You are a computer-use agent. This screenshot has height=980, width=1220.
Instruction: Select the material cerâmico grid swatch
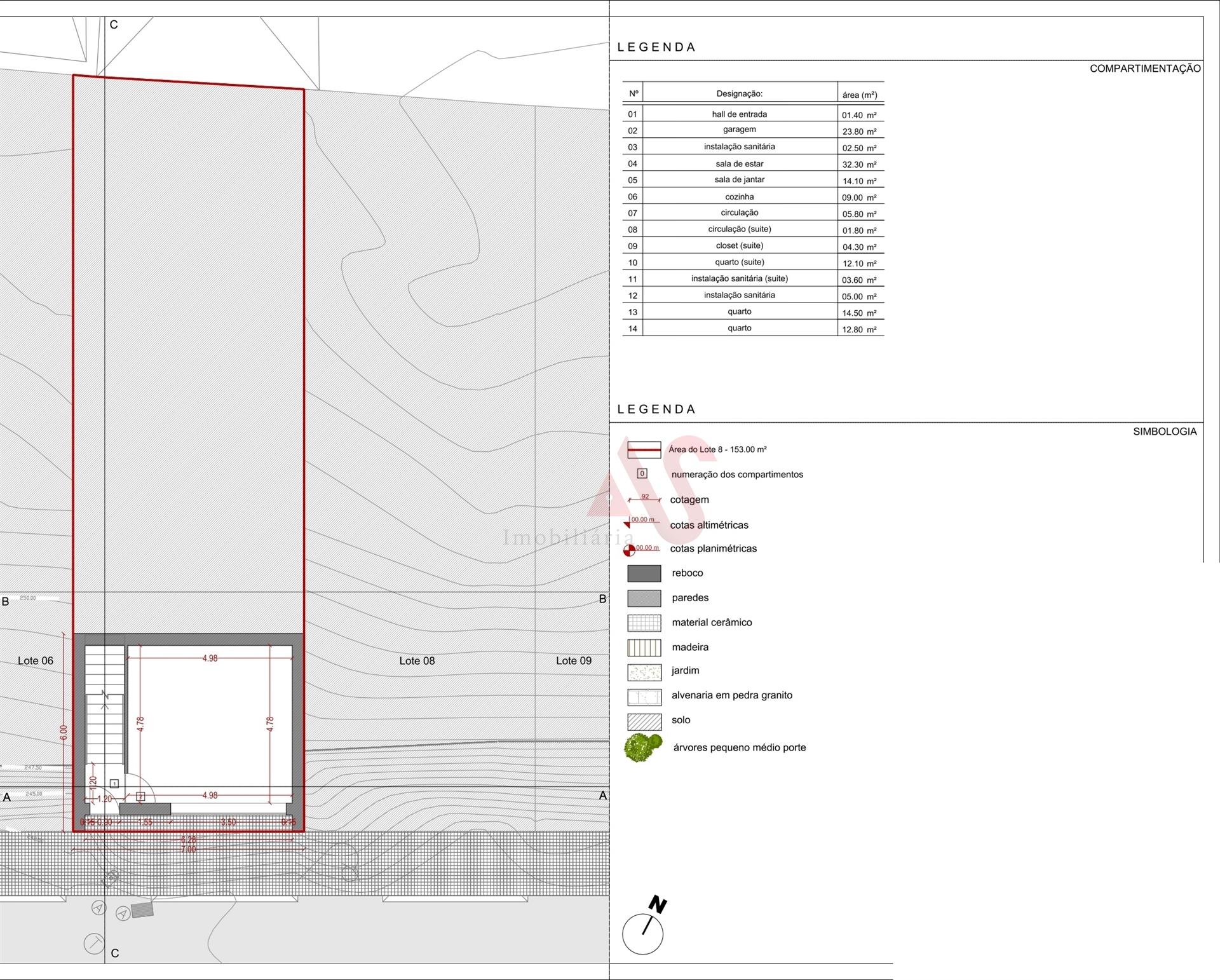(644, 623)
